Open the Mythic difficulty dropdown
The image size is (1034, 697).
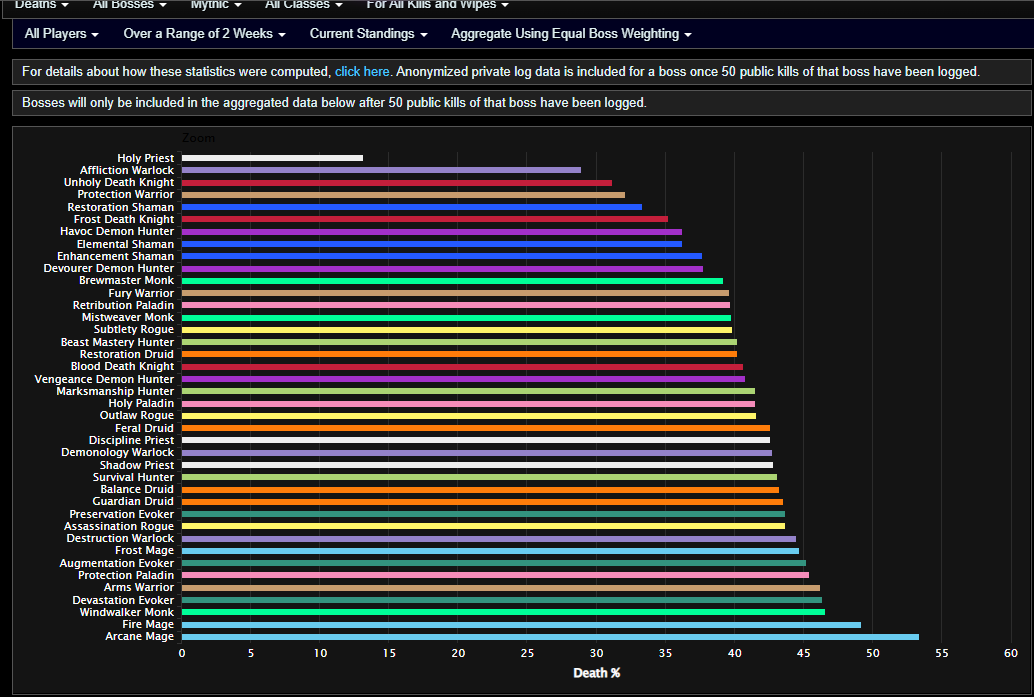[216, 5]
